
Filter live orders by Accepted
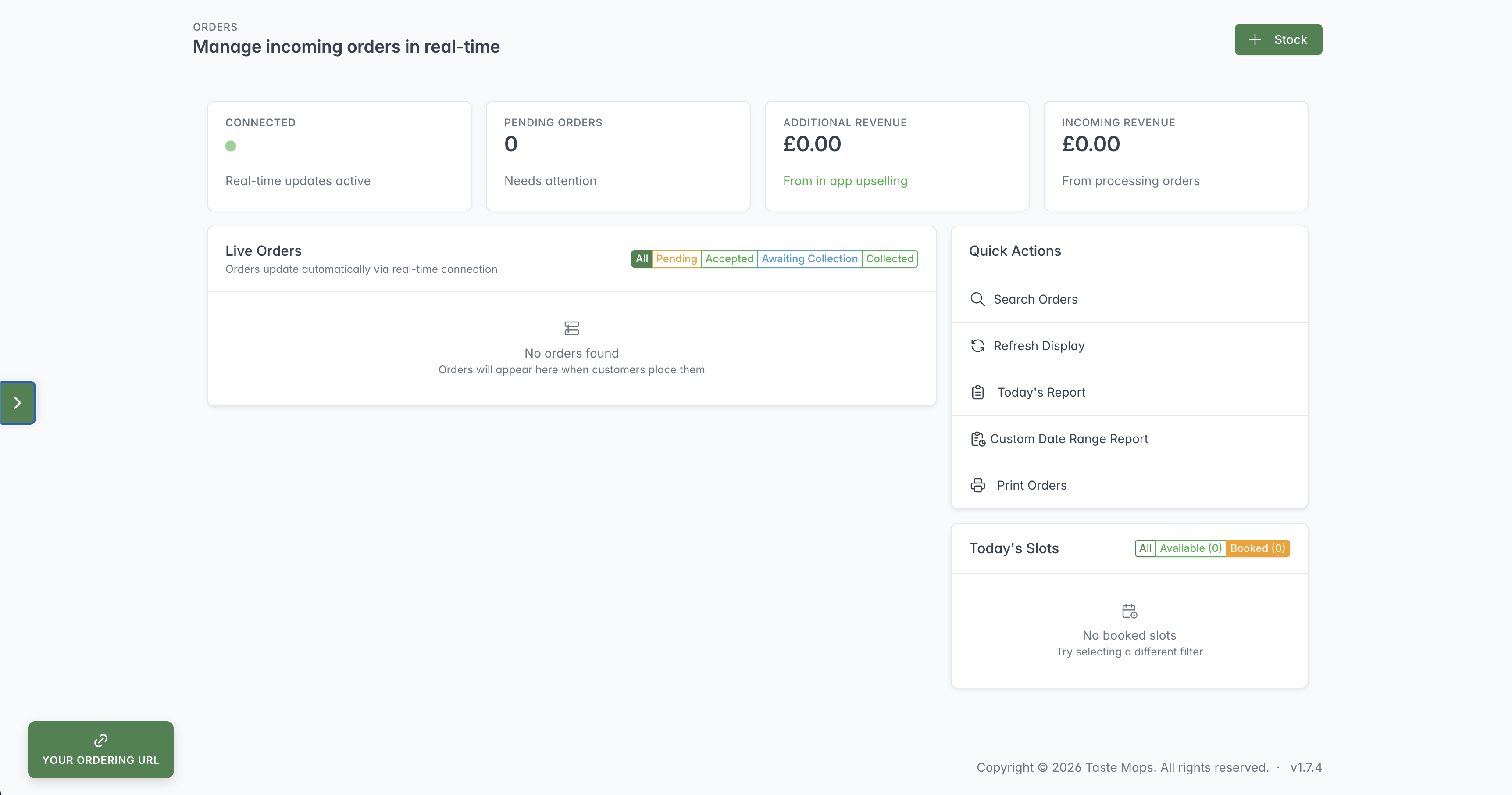729,259
